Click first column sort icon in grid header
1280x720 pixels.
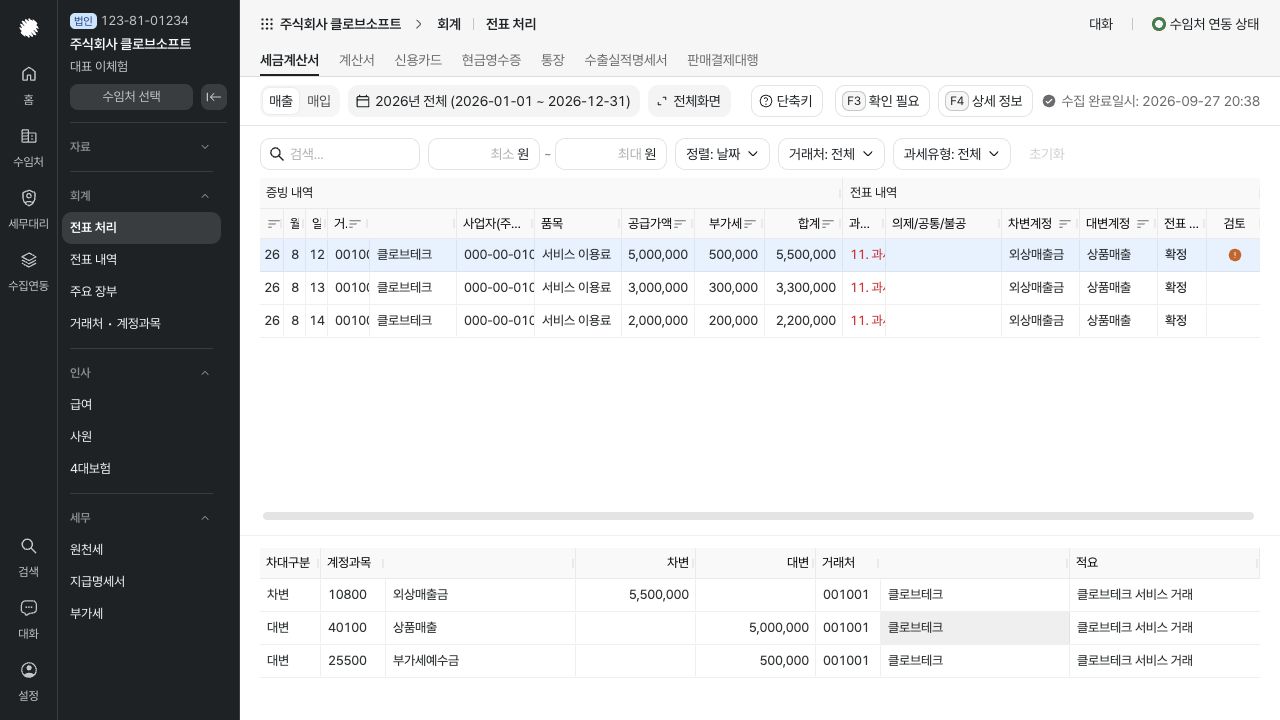pos(274,224)
